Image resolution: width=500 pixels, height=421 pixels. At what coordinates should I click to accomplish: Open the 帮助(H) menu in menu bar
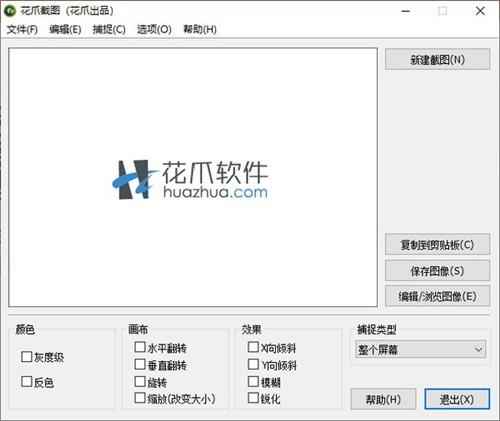pos(200,30)
